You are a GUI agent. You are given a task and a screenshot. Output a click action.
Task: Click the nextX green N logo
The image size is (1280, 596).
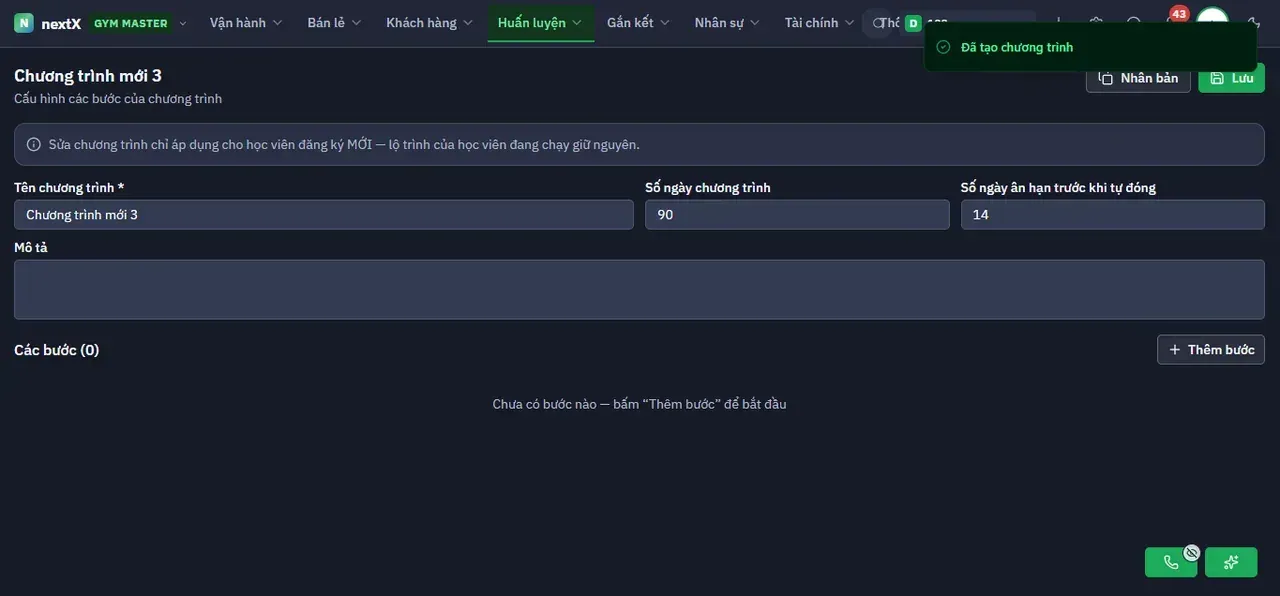click(x=24, y=23)
